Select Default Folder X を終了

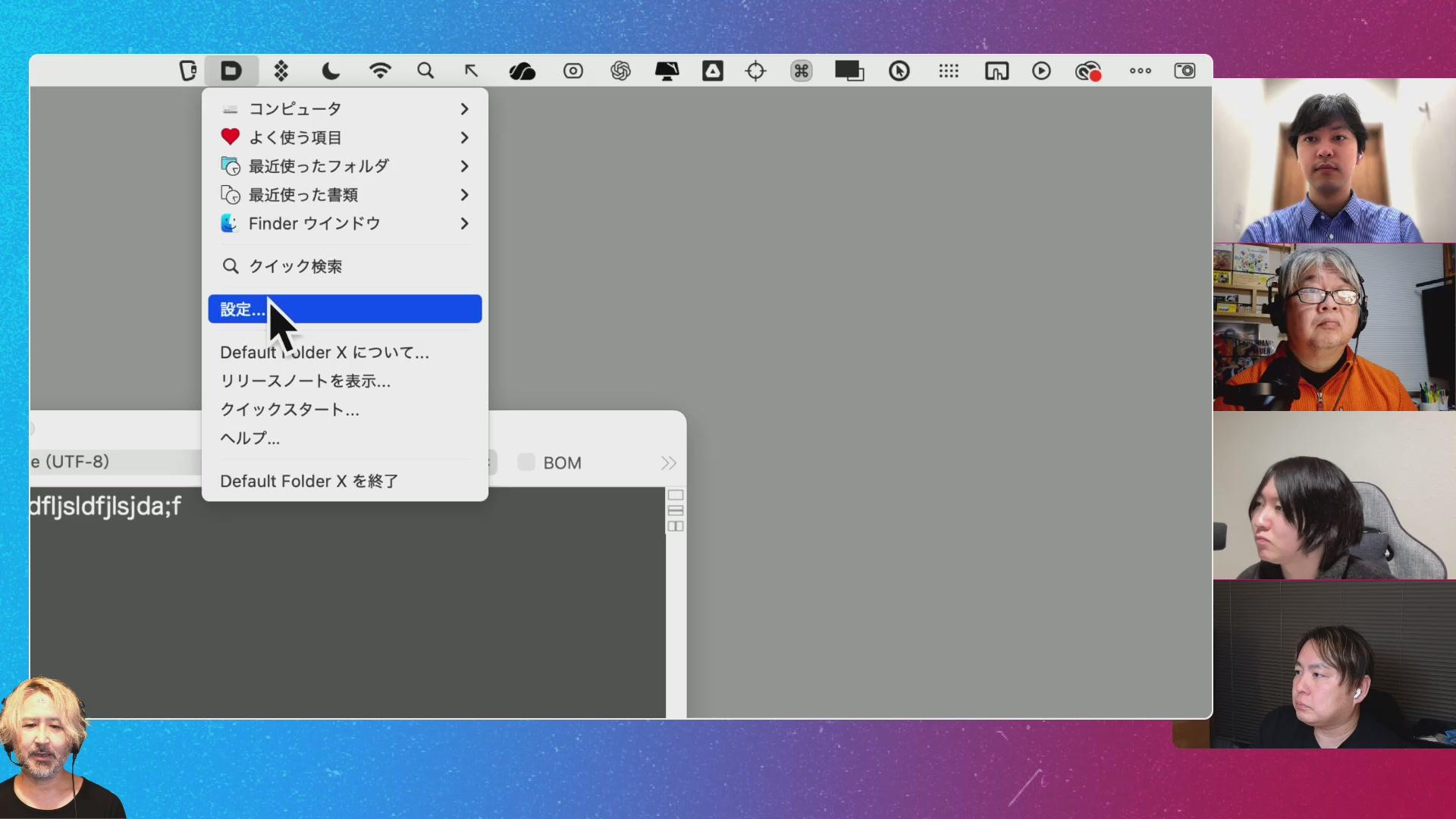pyautogui.click(x=309, y=482)
